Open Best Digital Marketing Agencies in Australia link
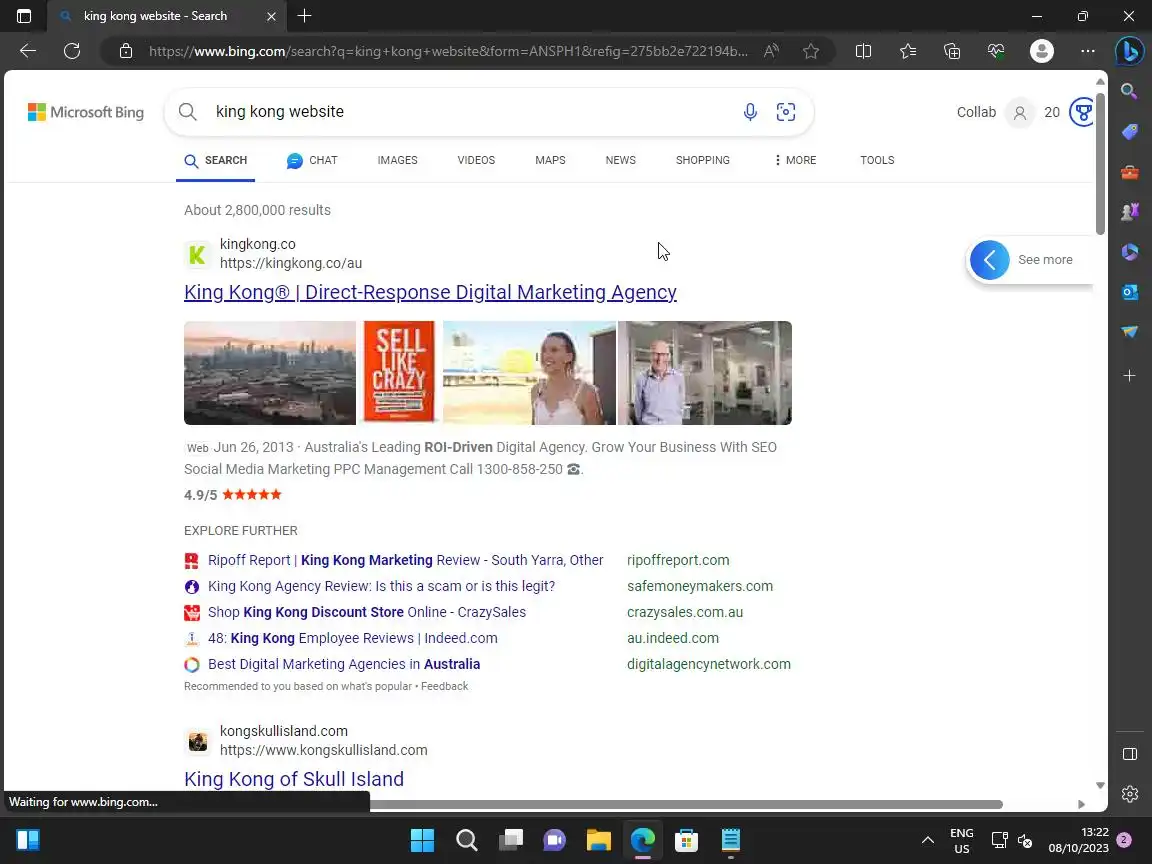 (344, 664)
